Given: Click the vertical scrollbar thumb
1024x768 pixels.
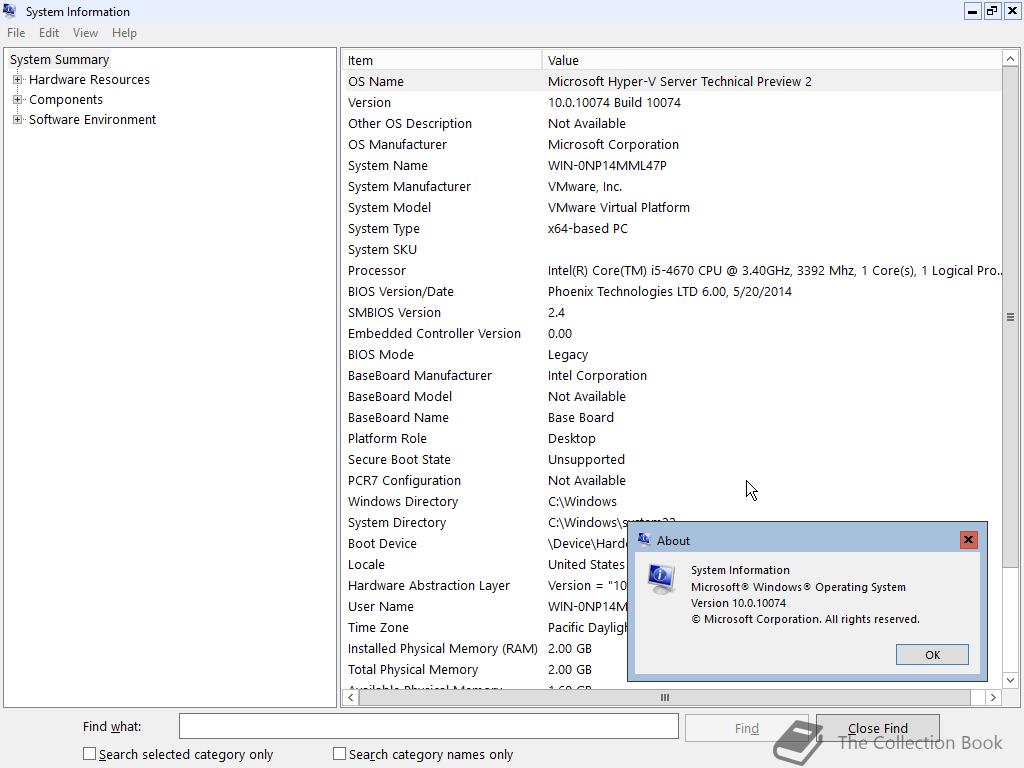Looking at the screenshot, I should coord(1010,317).
